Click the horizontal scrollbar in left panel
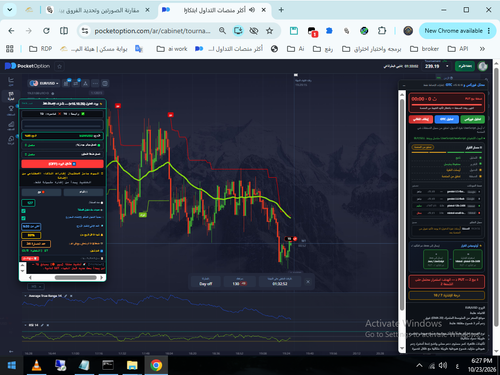500x375 pixels. pos(76,277)
